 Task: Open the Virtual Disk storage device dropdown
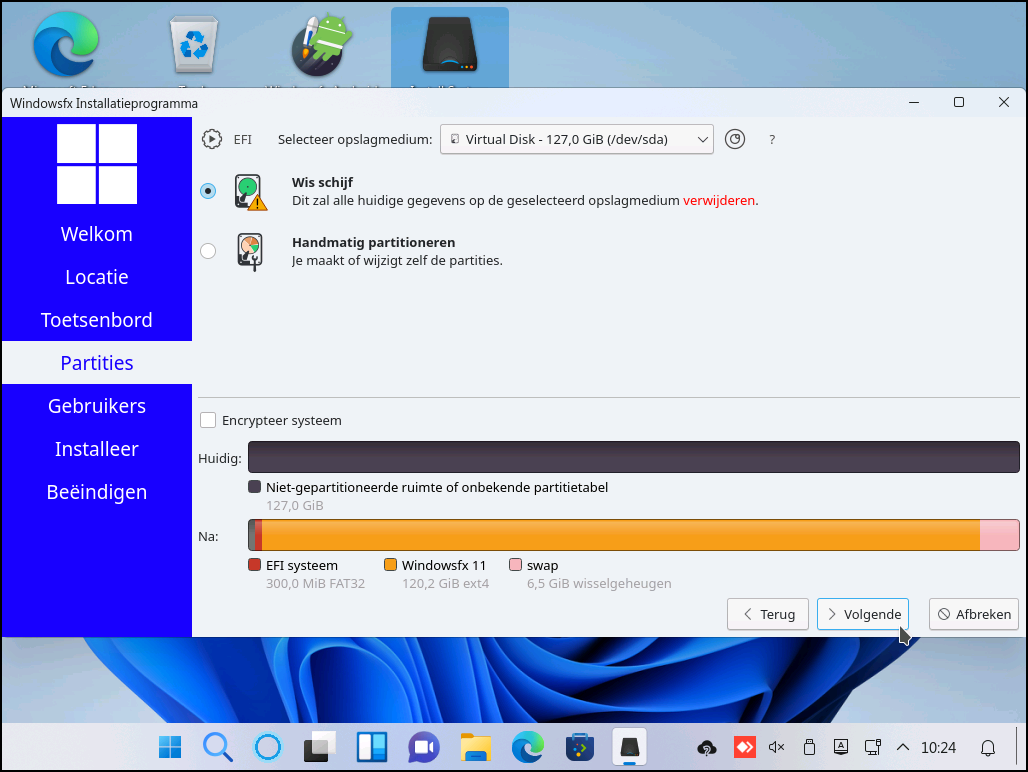point(577,139)
